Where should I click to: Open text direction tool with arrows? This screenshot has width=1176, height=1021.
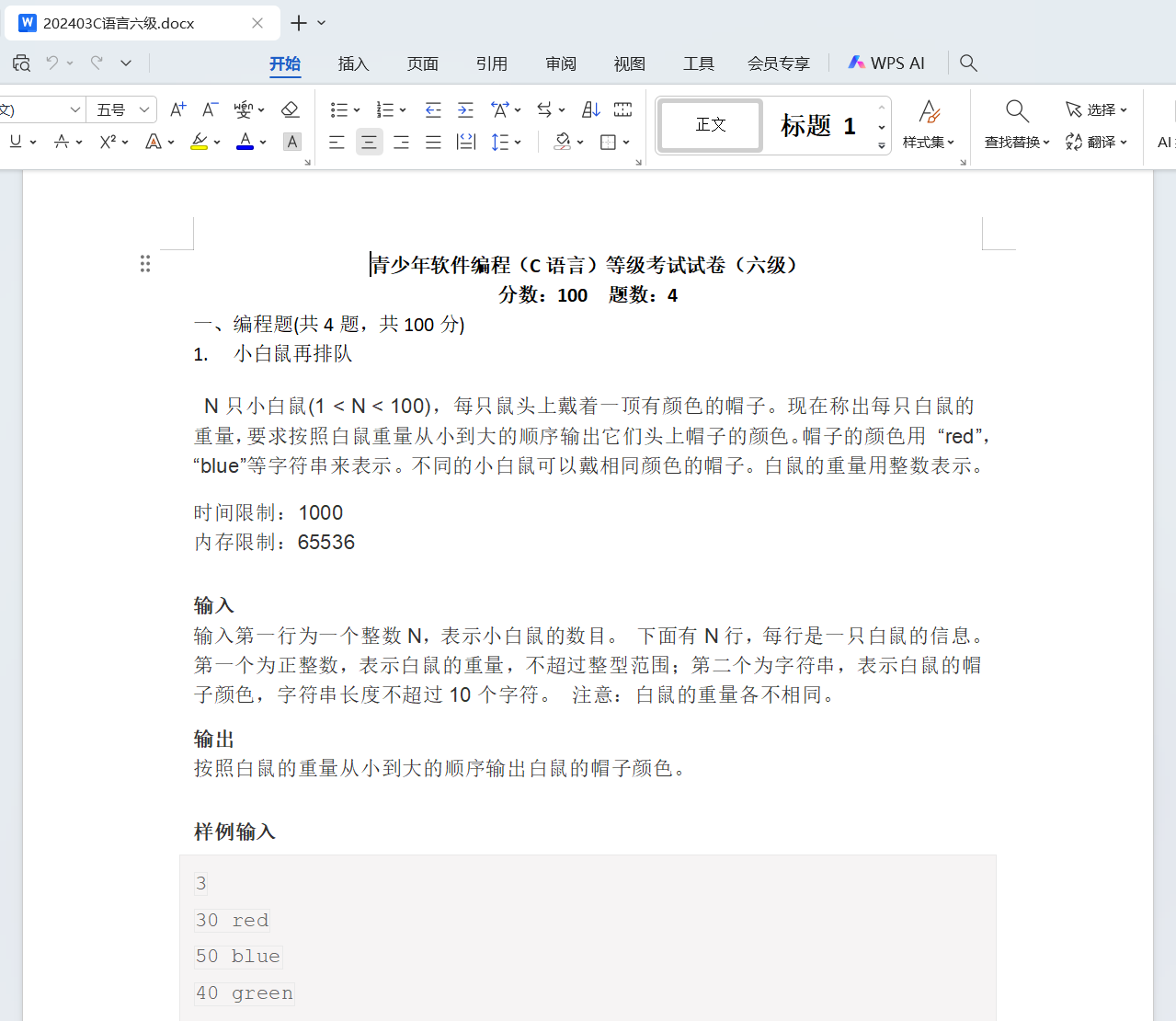(545, 109)
